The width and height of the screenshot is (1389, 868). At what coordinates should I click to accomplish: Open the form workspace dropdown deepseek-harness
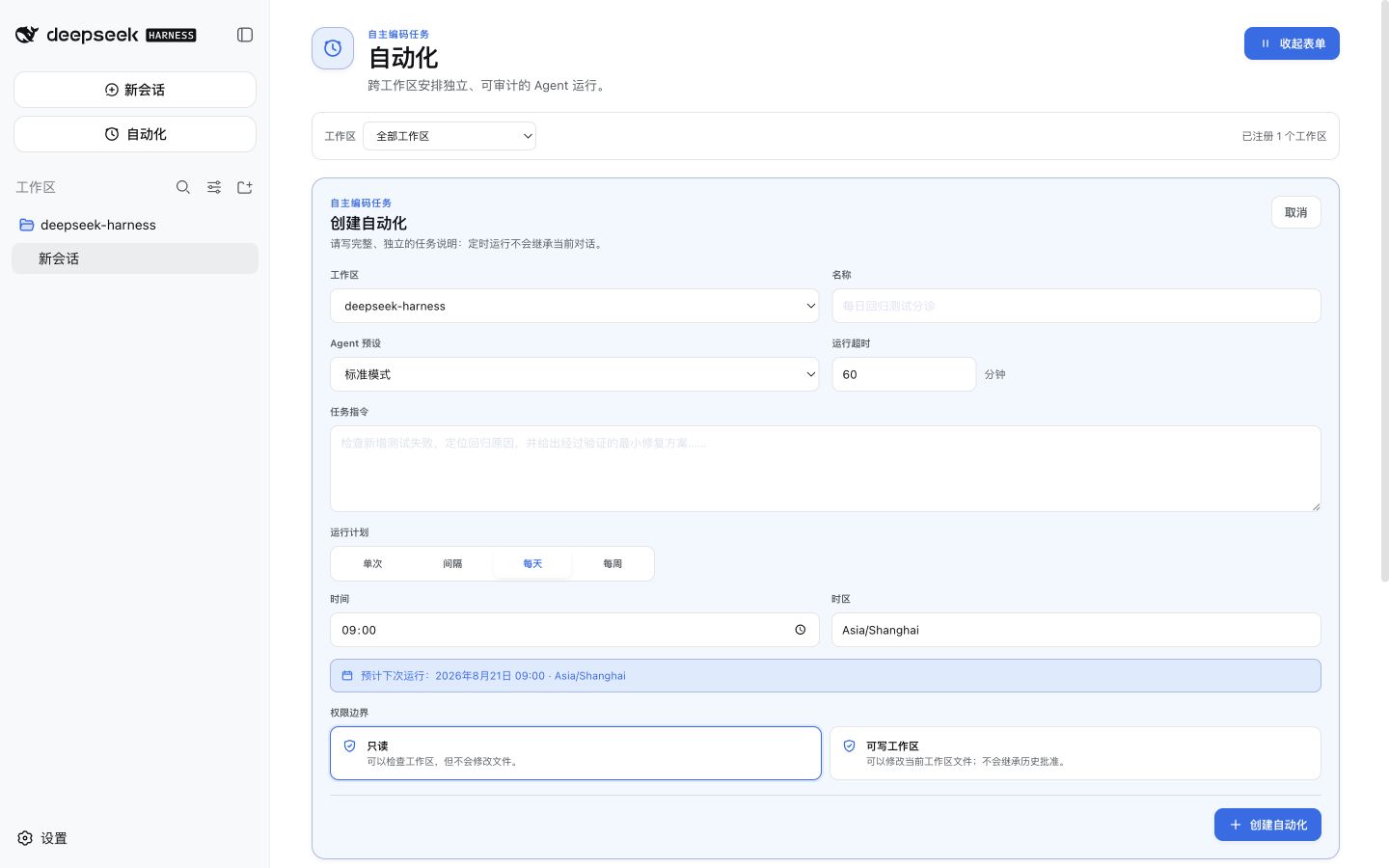(575, 306)
